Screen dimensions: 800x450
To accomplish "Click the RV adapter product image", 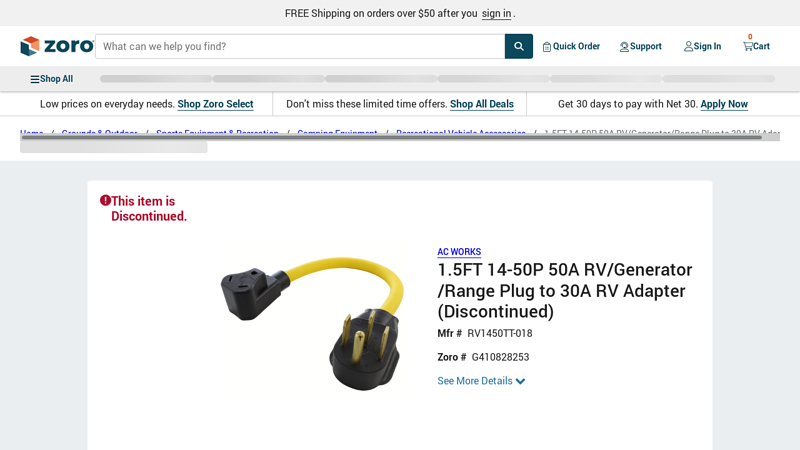I will (313, 323).
